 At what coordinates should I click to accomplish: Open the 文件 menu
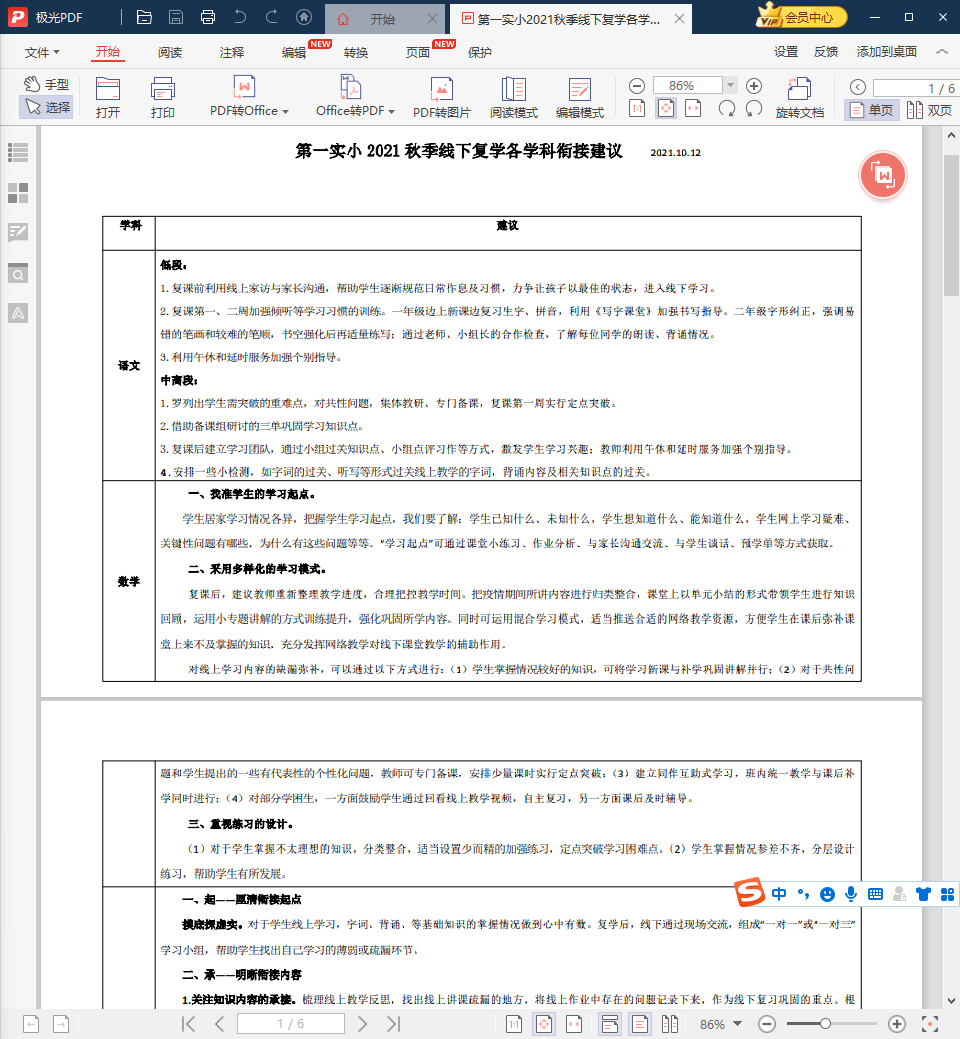pyautogui.click(x=42, y=52)
